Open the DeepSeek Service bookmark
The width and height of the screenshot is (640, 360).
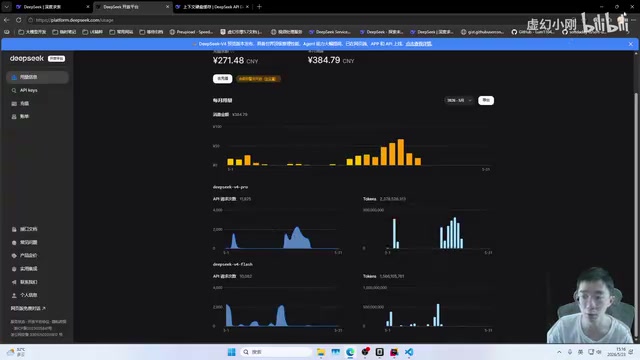[330, 32]
